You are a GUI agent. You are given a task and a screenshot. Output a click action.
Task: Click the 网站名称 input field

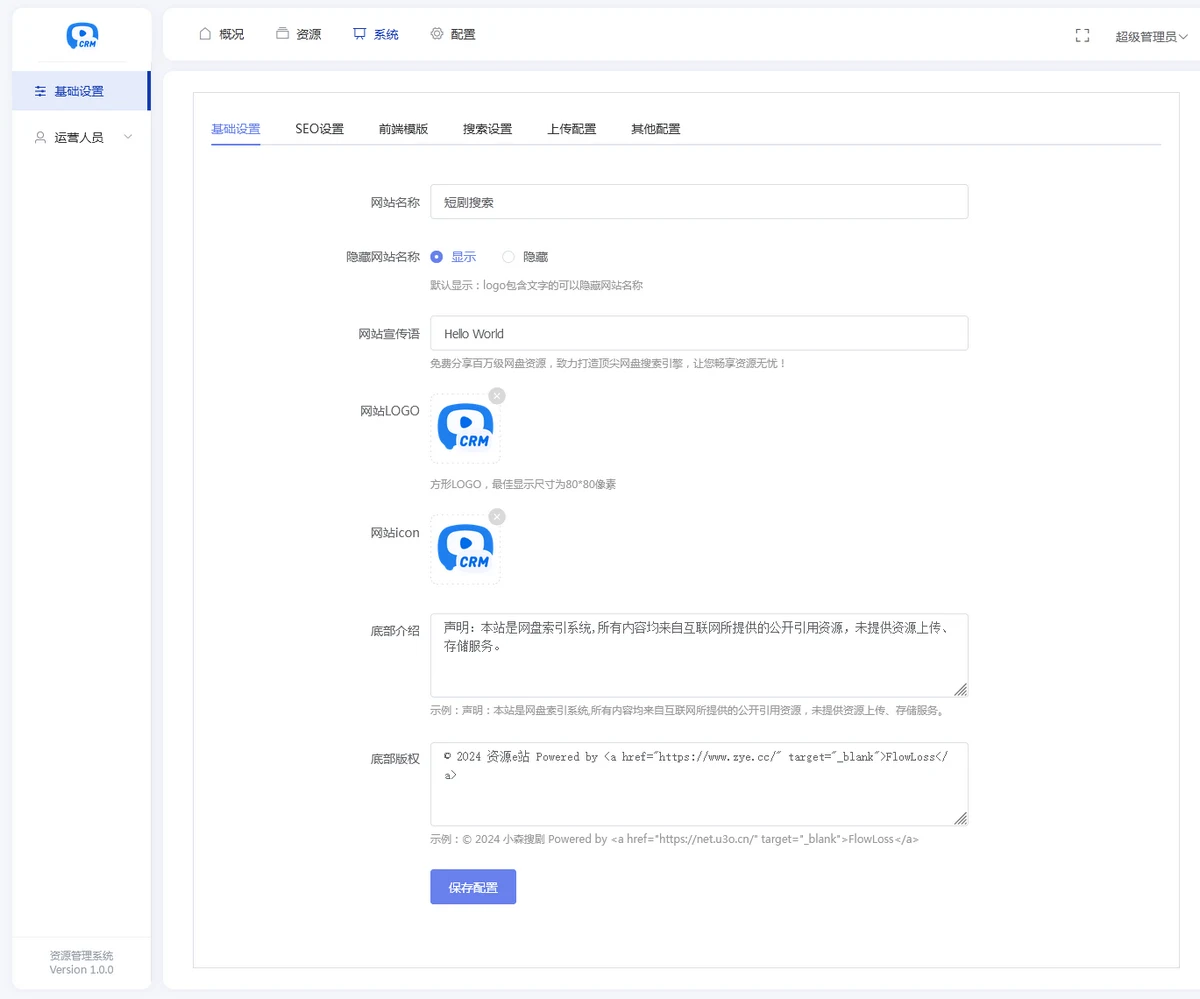pos(699,202)
